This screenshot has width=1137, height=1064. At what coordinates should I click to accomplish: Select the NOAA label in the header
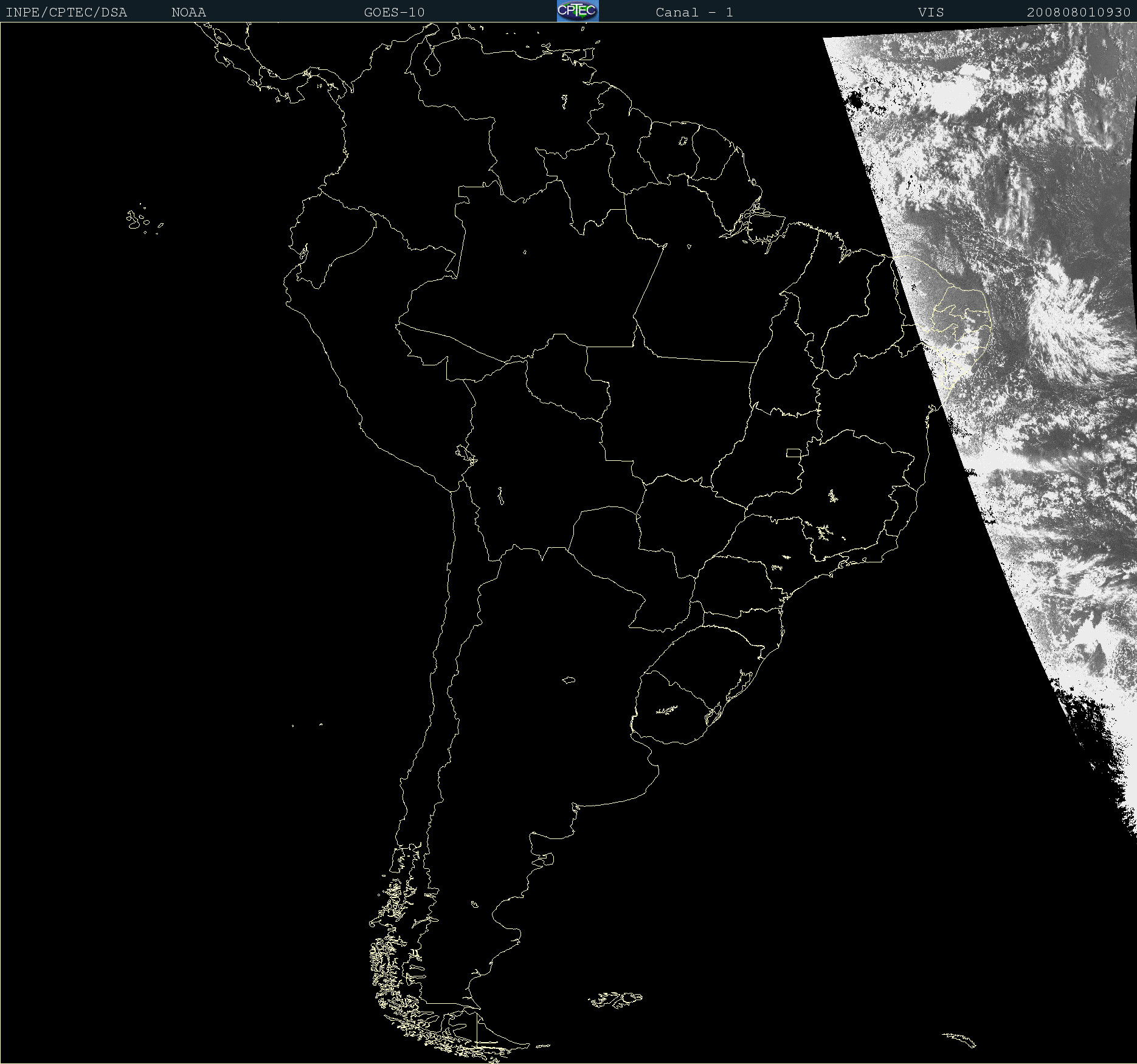188,12
